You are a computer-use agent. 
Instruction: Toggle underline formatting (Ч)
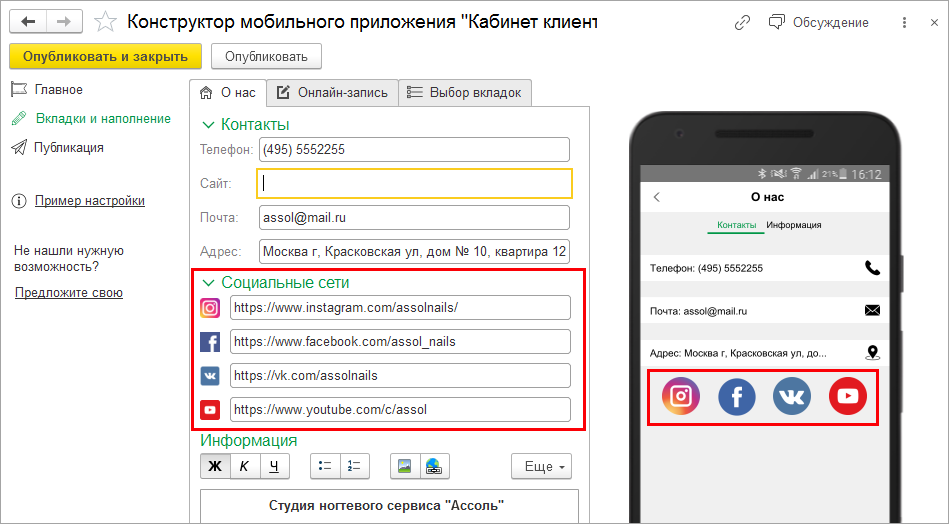pos(274,466)
